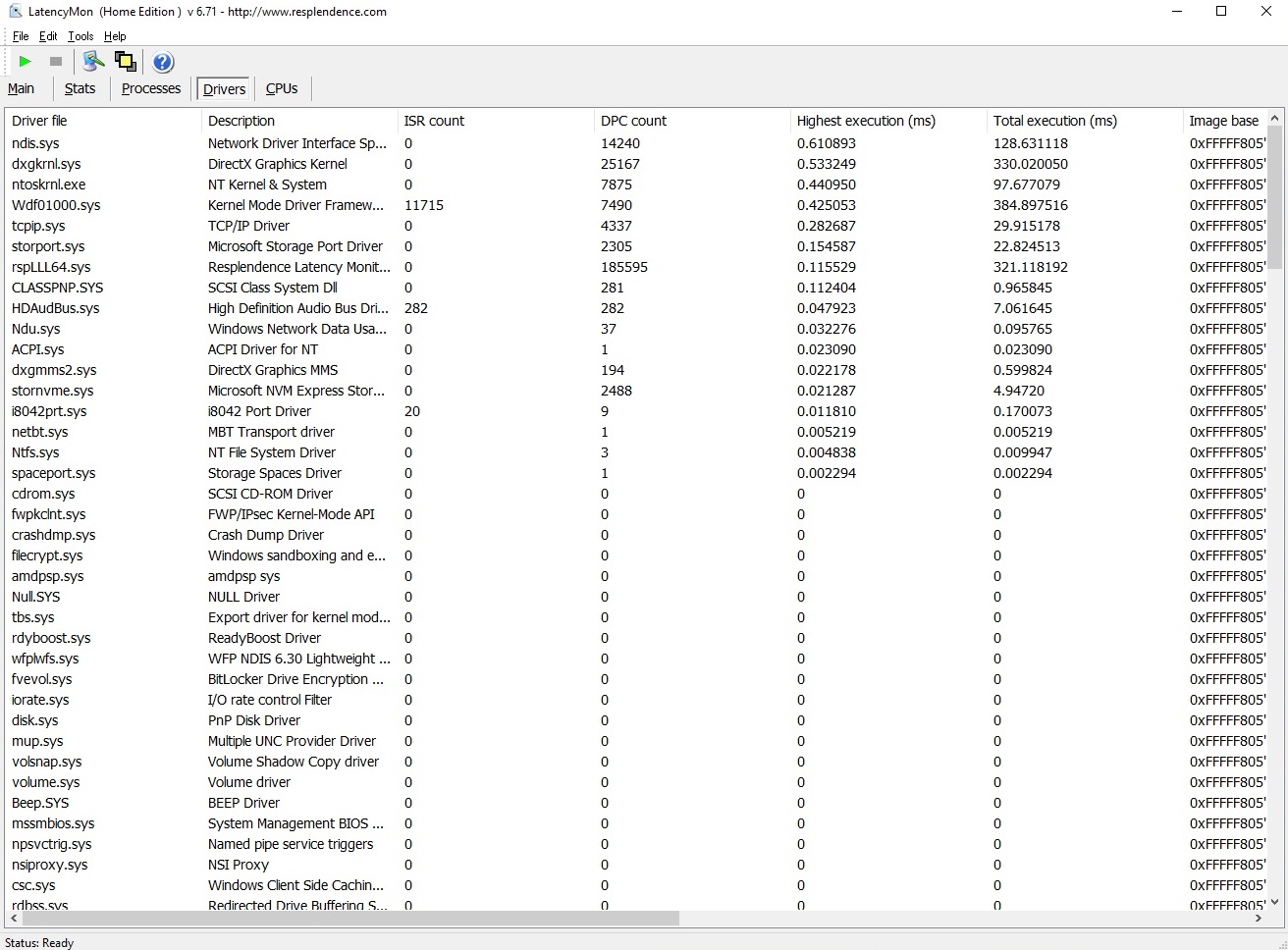The image size is (1288, 950).
Task: Open Help via the blue question mark icon
Action: click(163, 62)
